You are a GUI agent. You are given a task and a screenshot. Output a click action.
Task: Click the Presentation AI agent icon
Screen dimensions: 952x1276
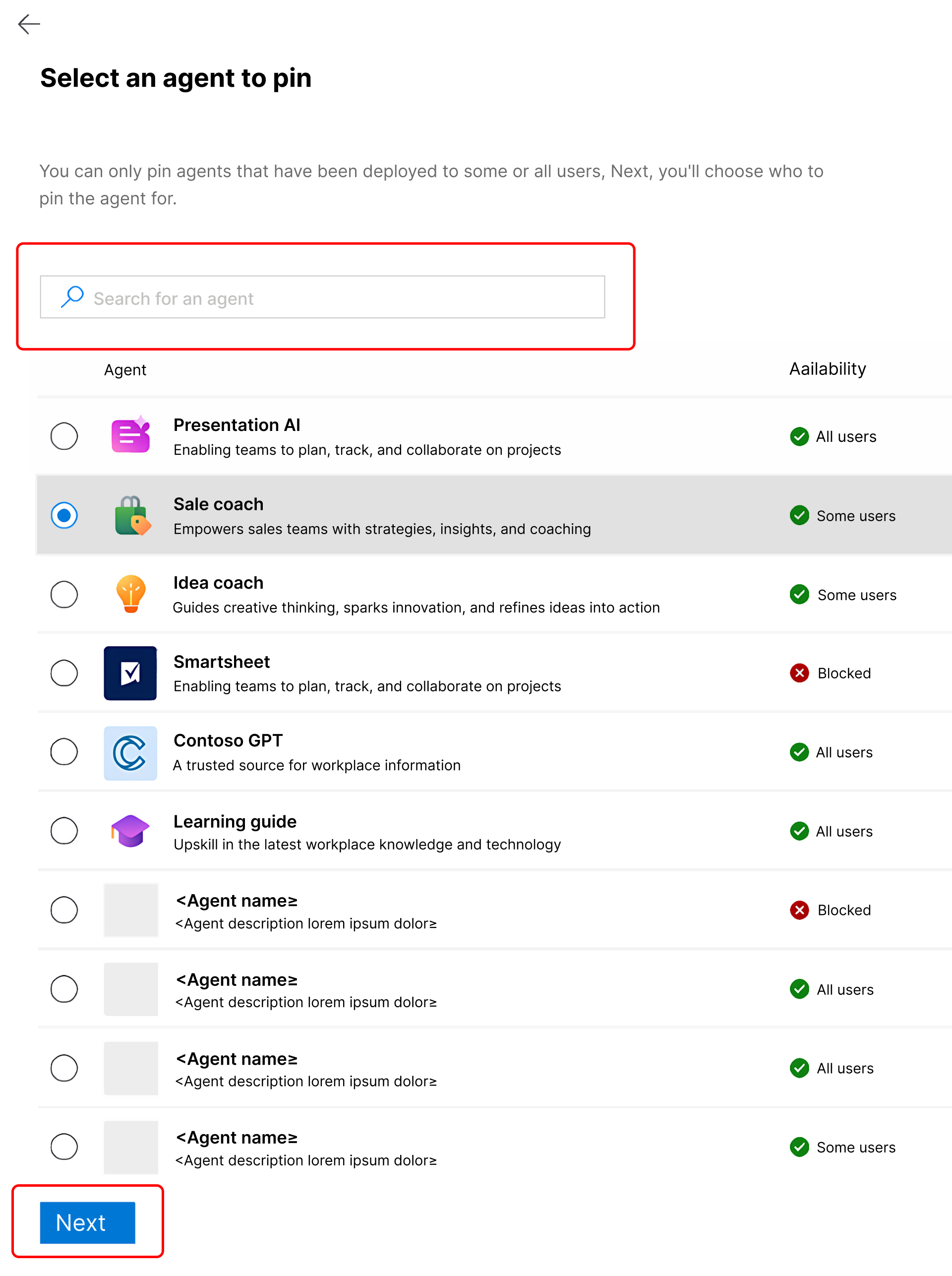pyautogui.click(x=131, y=435)
